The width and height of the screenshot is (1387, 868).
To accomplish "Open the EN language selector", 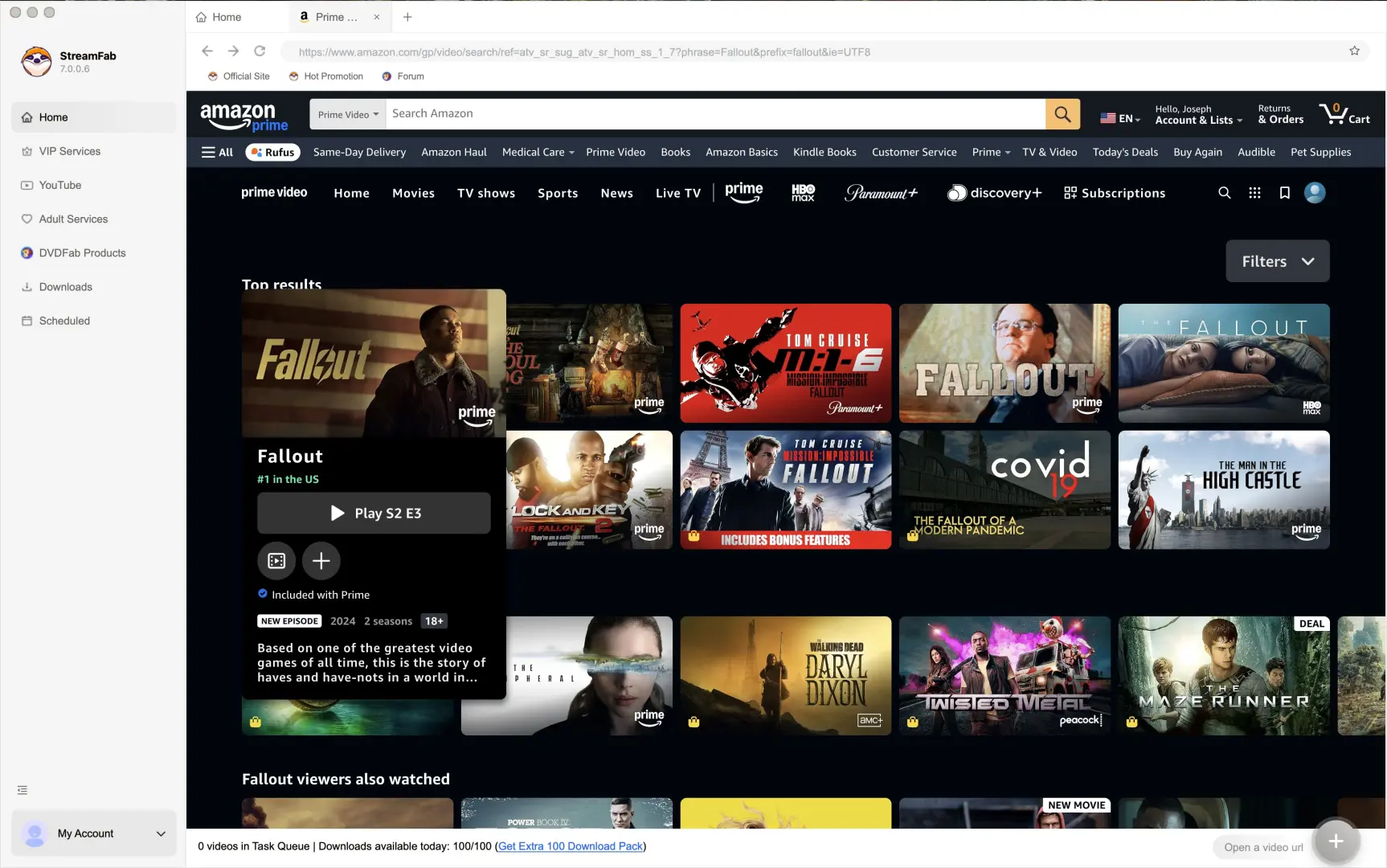I will [1120, 118].
